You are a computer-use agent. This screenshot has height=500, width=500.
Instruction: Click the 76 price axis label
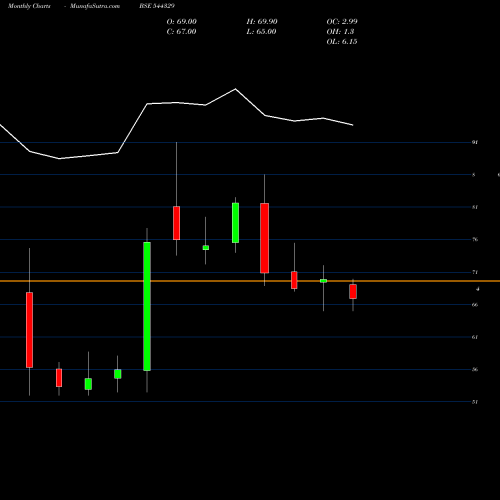tap(475, 239)
